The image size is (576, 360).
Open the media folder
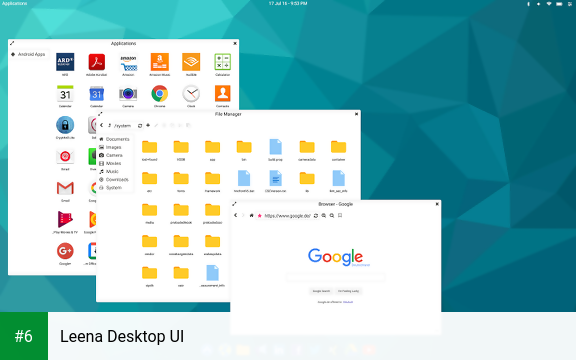pos(150,210)
